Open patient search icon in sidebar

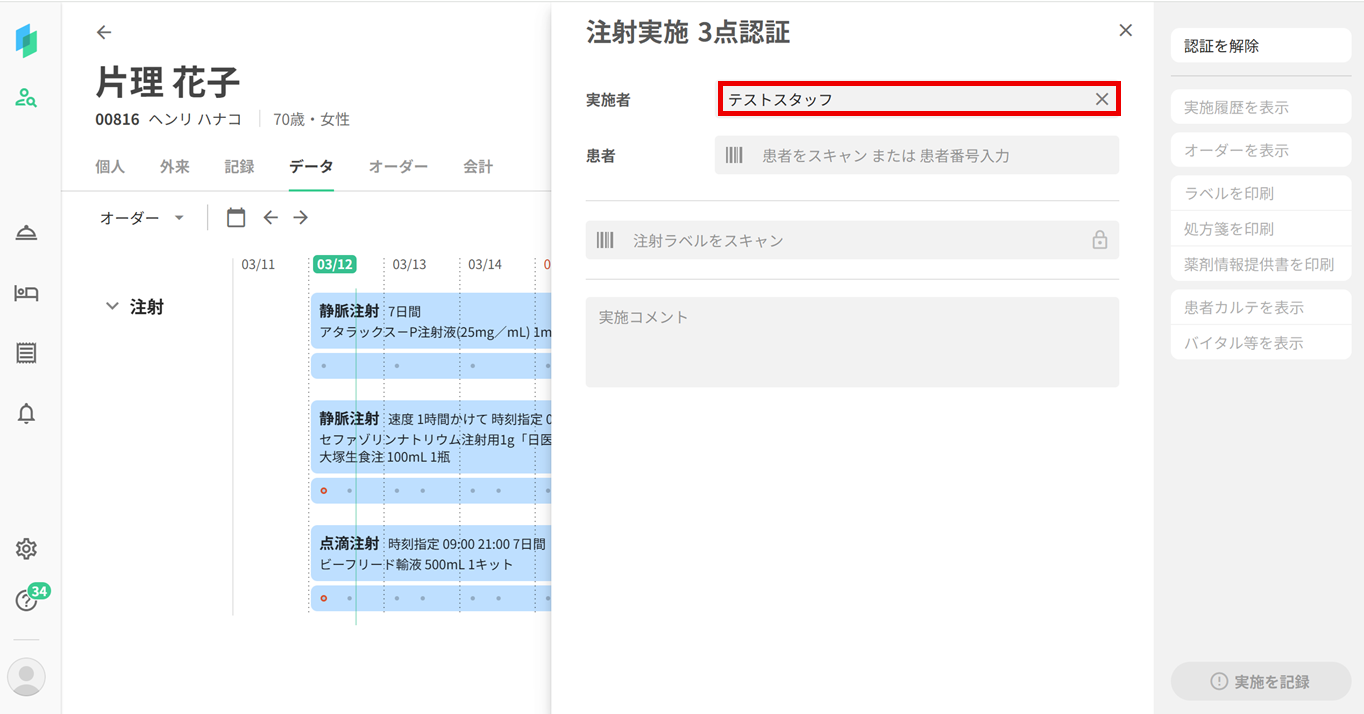(x=27, y=98)
